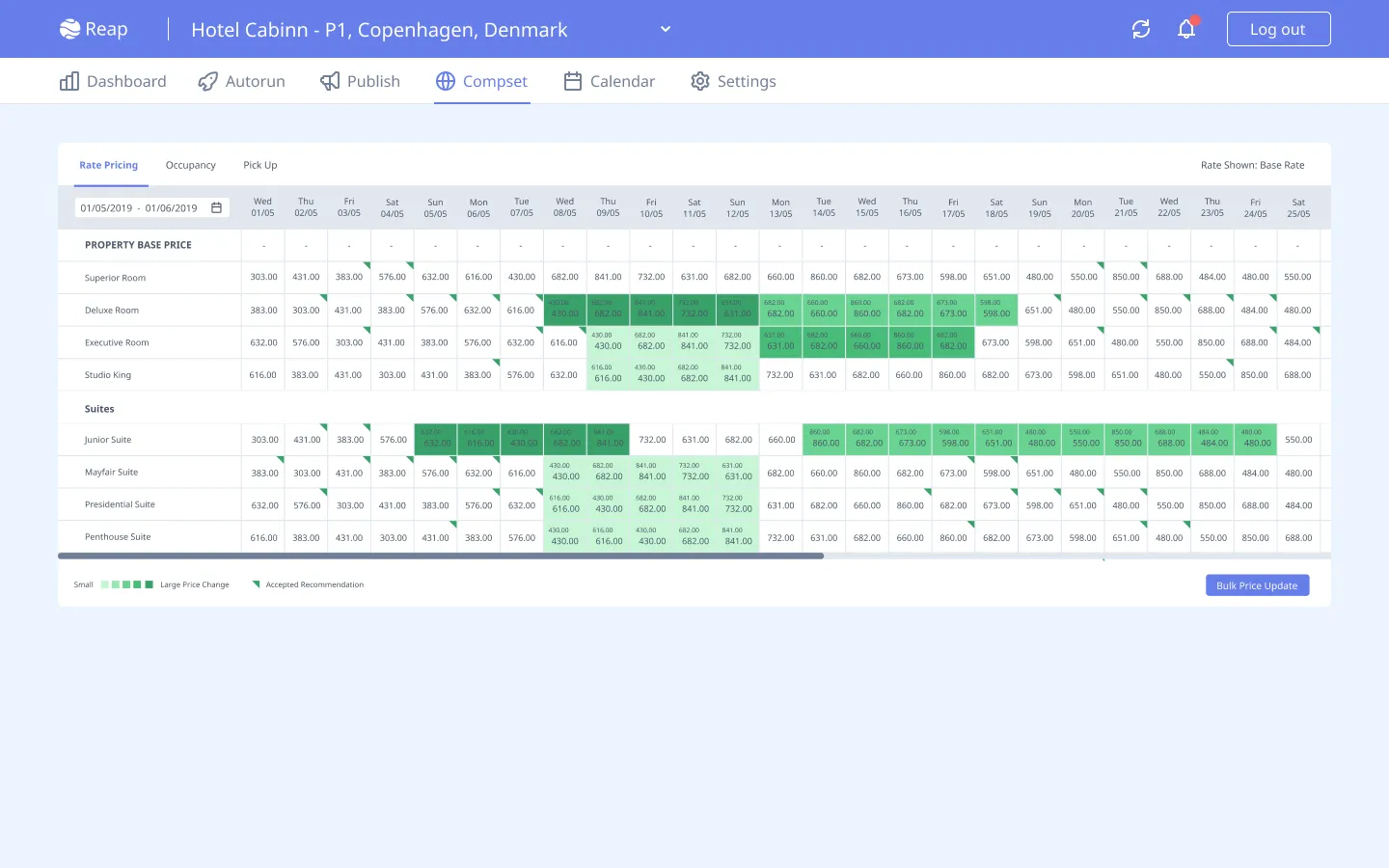Select Superior Room price for Wed 01/05
The image size is (1389, 868).
tap(263, 277)
